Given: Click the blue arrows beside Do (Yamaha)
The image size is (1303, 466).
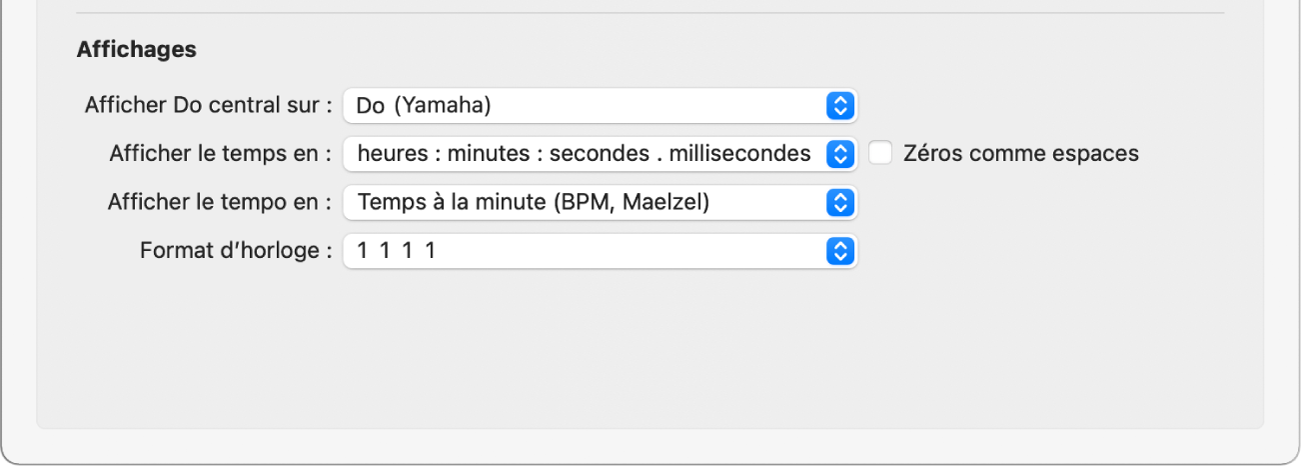Looking at the screenshot, I should (841, 105).
